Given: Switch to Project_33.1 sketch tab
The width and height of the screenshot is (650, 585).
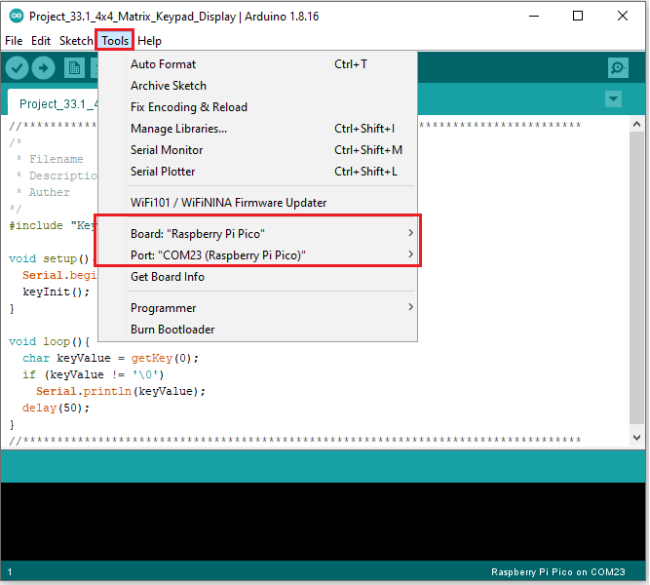Looking at the screenshot, I should [x=53, y=103].
